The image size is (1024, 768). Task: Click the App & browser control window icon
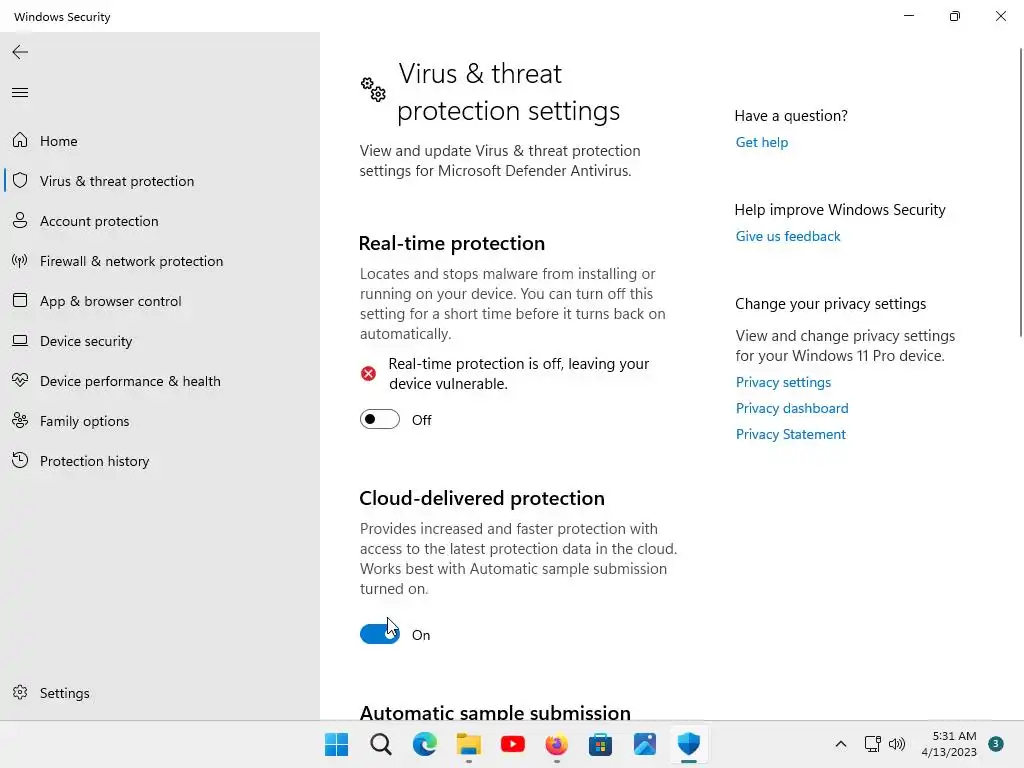(x=20, y=300)
